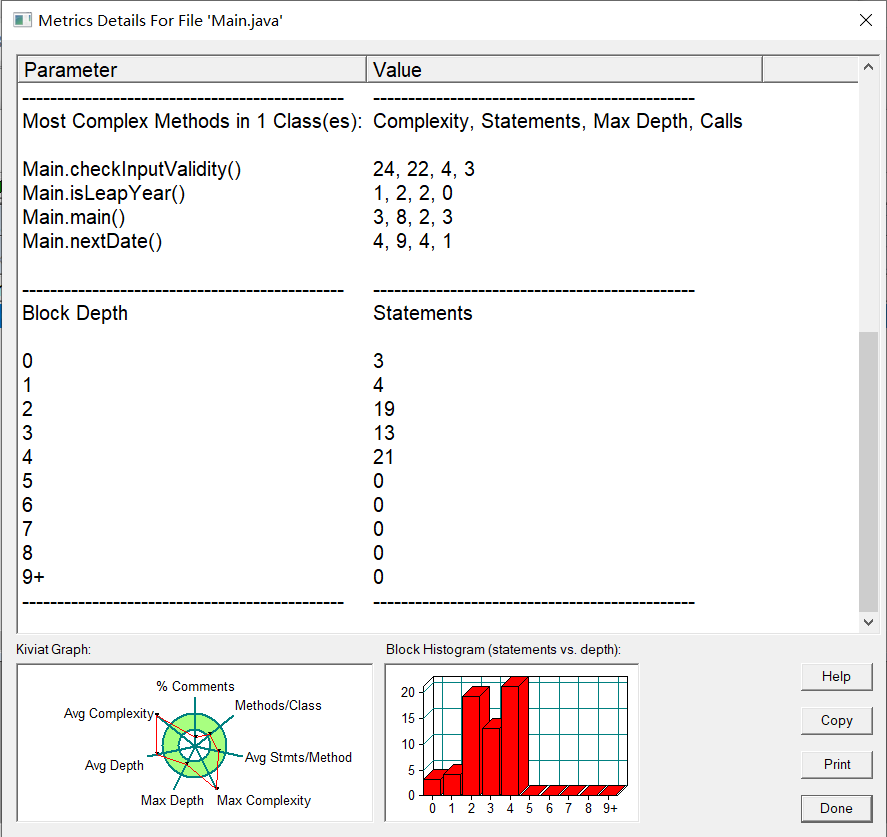The image size is (887, 837).
Task: Close the Metrics Details window
Action: [866, 20]
